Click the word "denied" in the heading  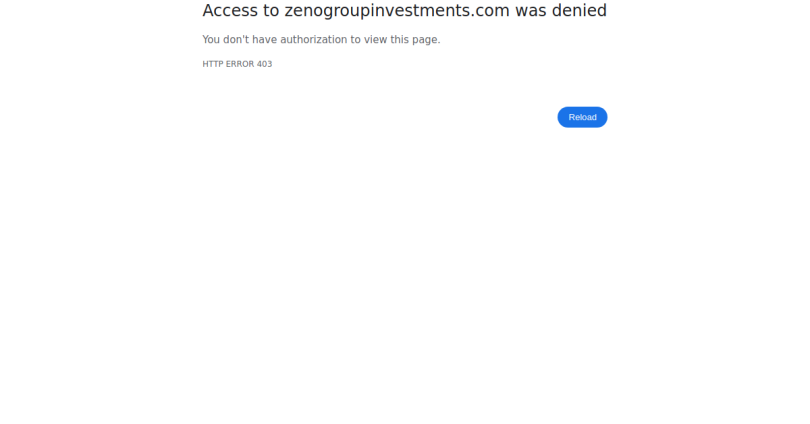pos(579,11)
